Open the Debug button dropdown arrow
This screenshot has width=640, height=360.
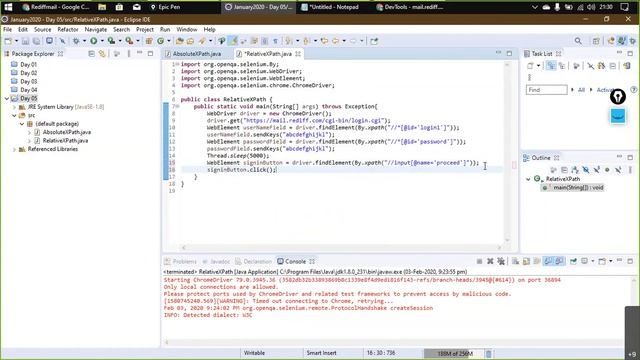click(x=84, y=41)
